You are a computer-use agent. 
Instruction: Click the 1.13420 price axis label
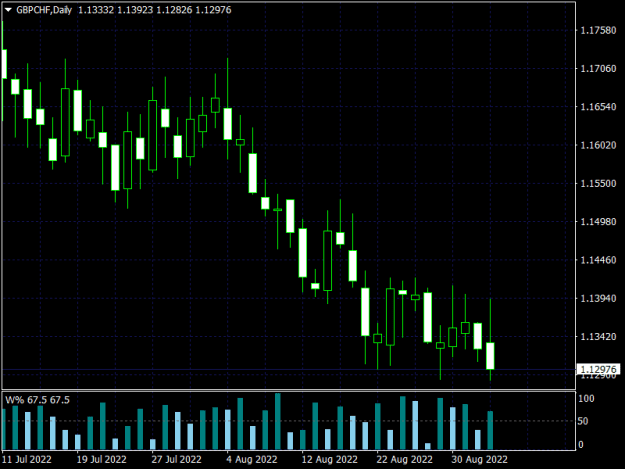pyautogui.click(x=598, y=337)
